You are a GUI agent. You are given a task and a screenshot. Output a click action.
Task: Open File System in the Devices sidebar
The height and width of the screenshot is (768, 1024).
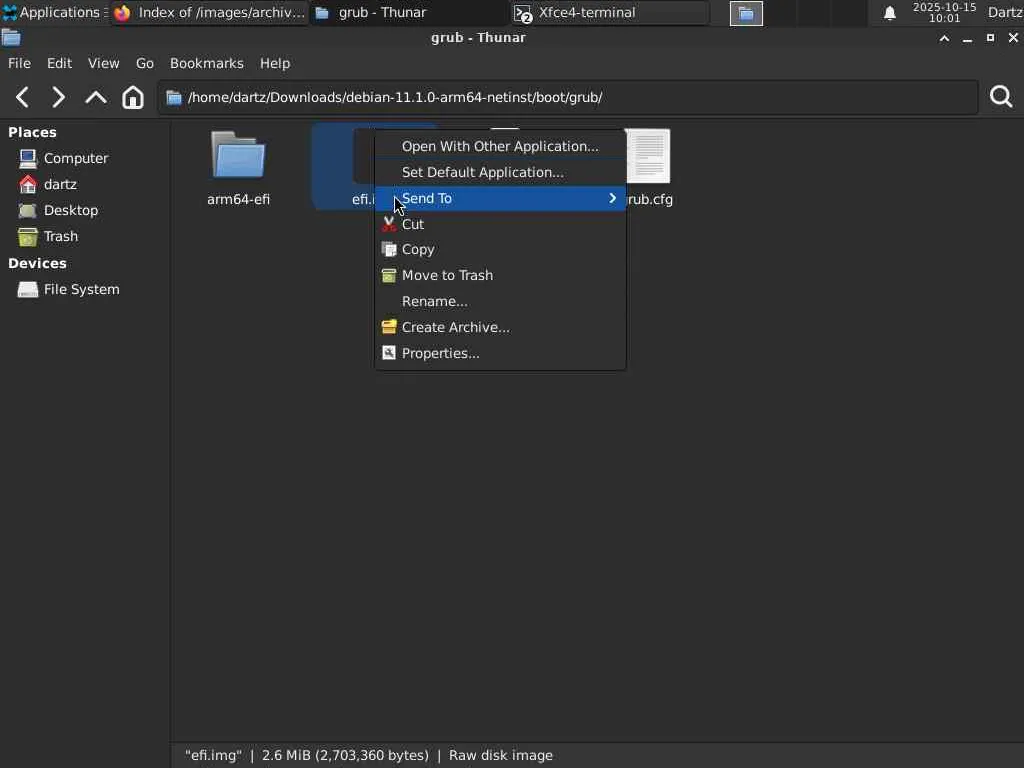click(81, 289)
